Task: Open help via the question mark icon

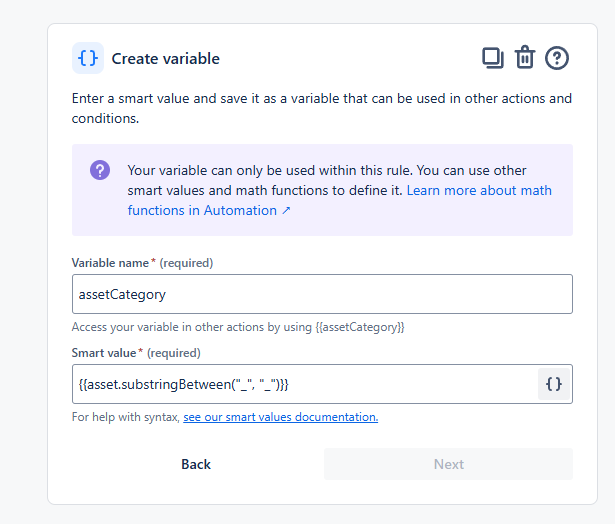Action: coord(557,58)
